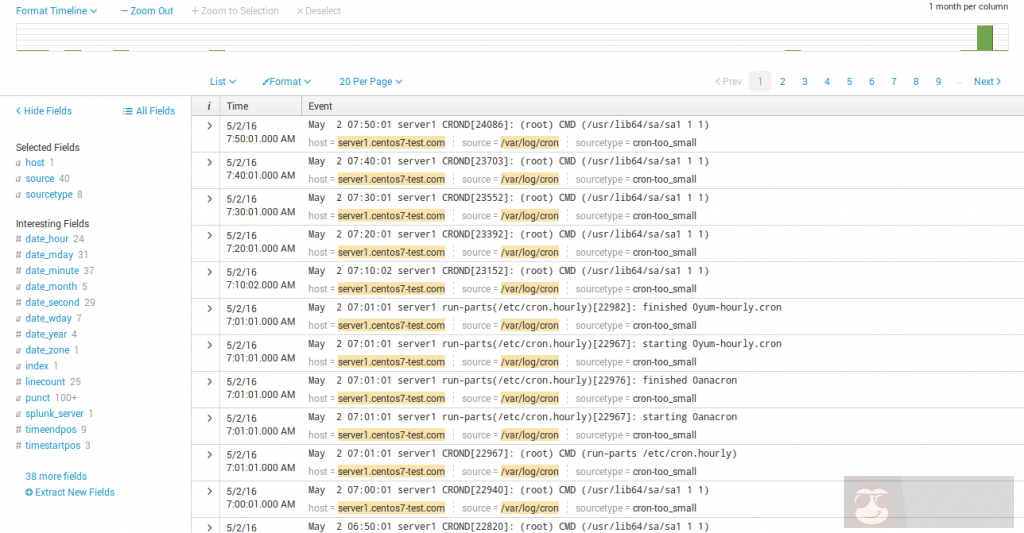Open the timeendpos field
Screen dimensions: 1024x533
tap(51, 429)
